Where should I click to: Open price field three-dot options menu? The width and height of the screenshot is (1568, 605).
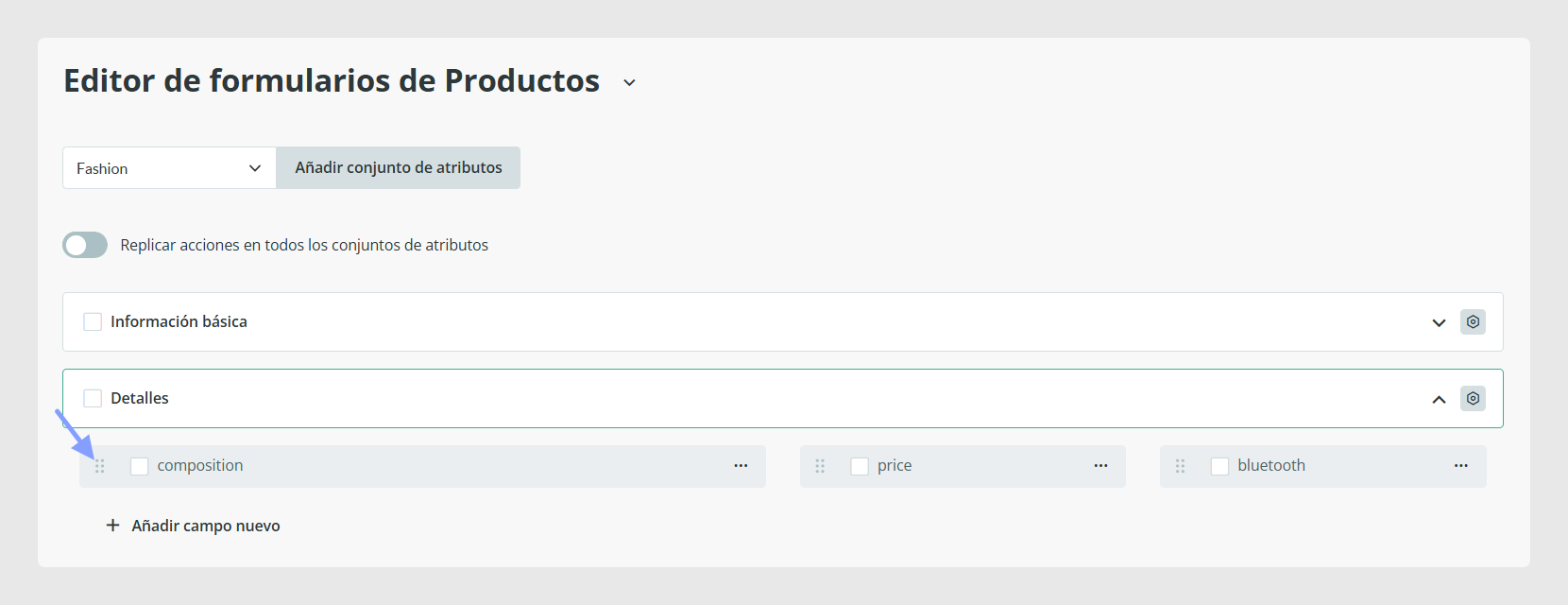(x=1100, y=466)
